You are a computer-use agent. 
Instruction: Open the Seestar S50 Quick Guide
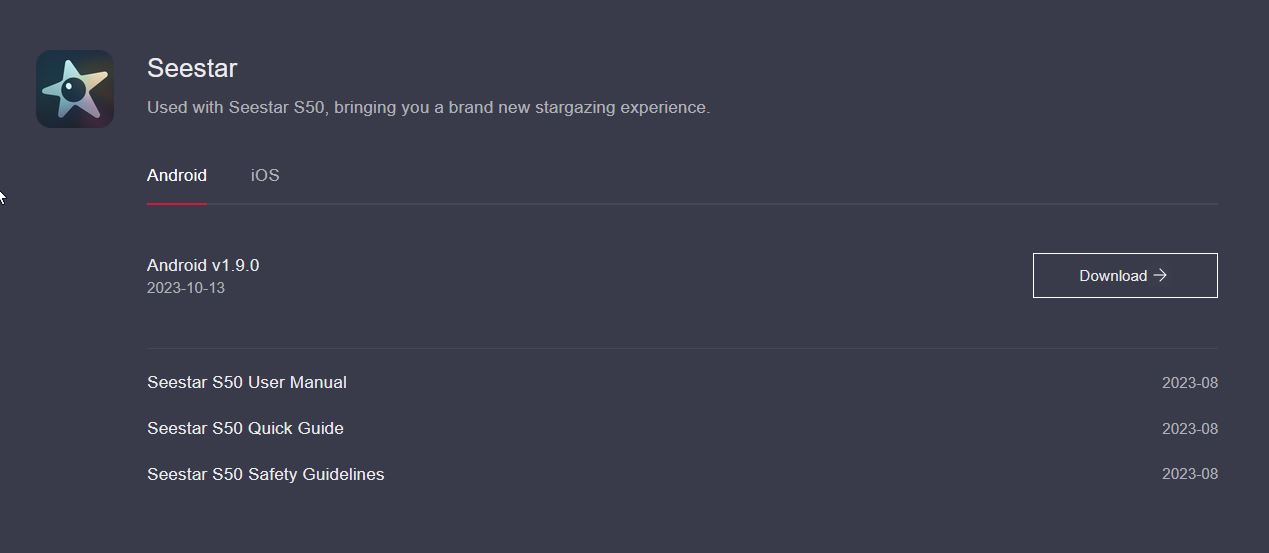click(245, 428)
